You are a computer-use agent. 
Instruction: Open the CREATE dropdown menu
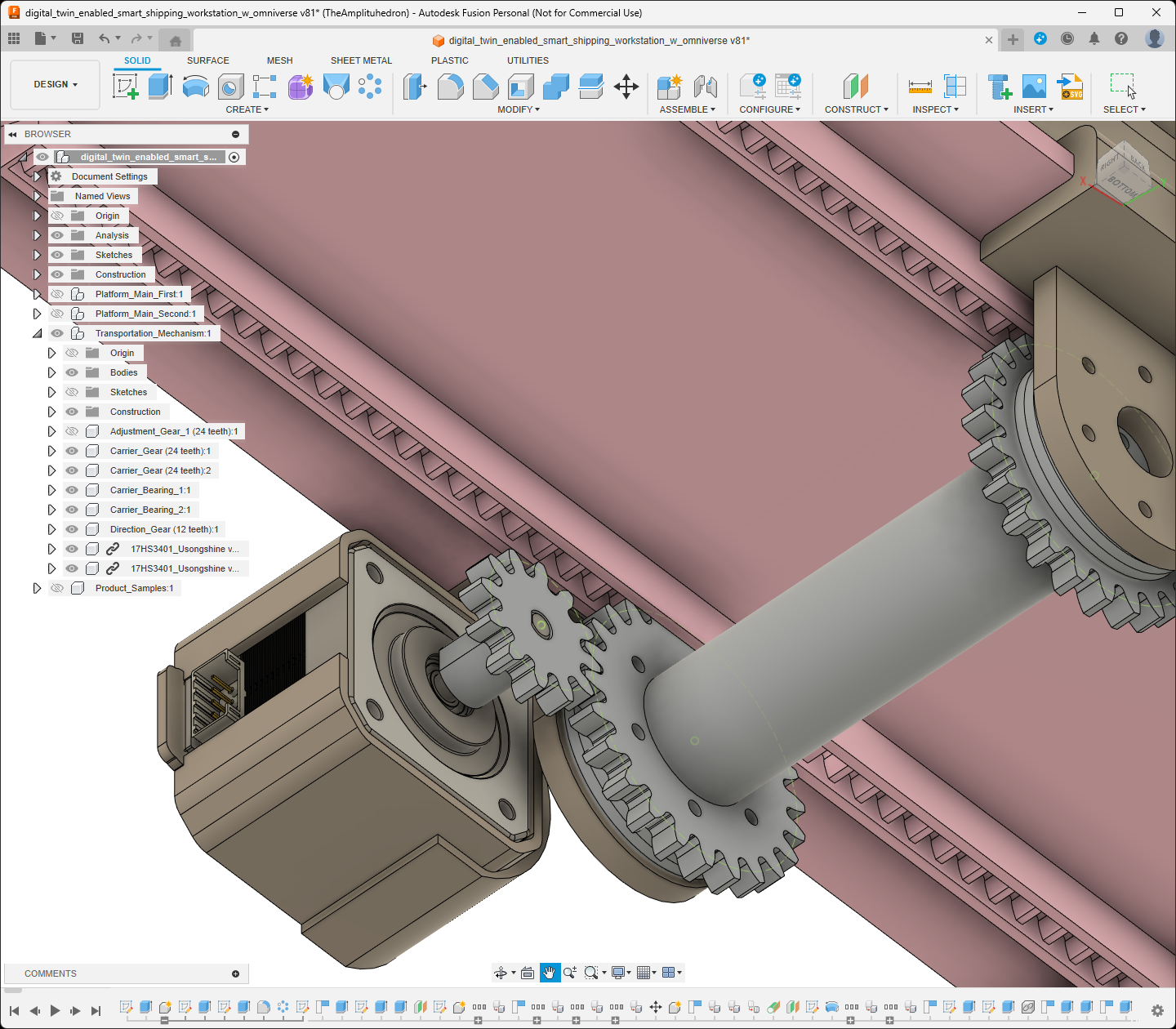tap(247, 109)
